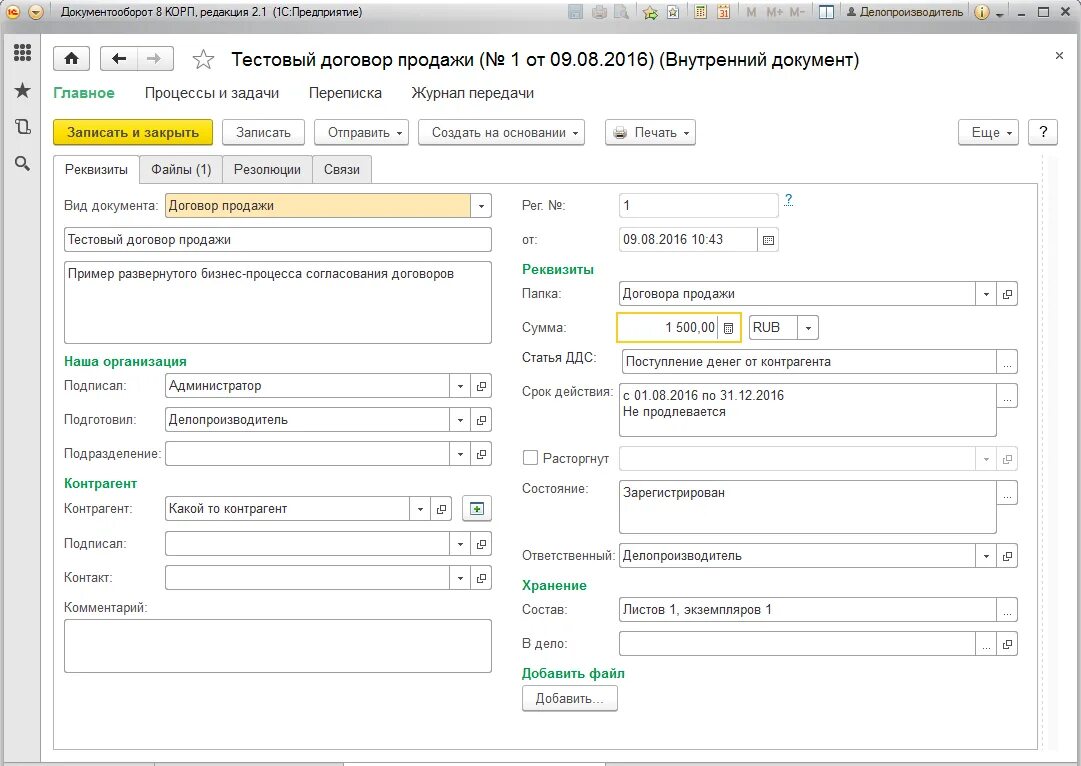Viewport: 1081px width, 766px height.
Task: Expand Контрагент dropdown list
Action: 420,509
